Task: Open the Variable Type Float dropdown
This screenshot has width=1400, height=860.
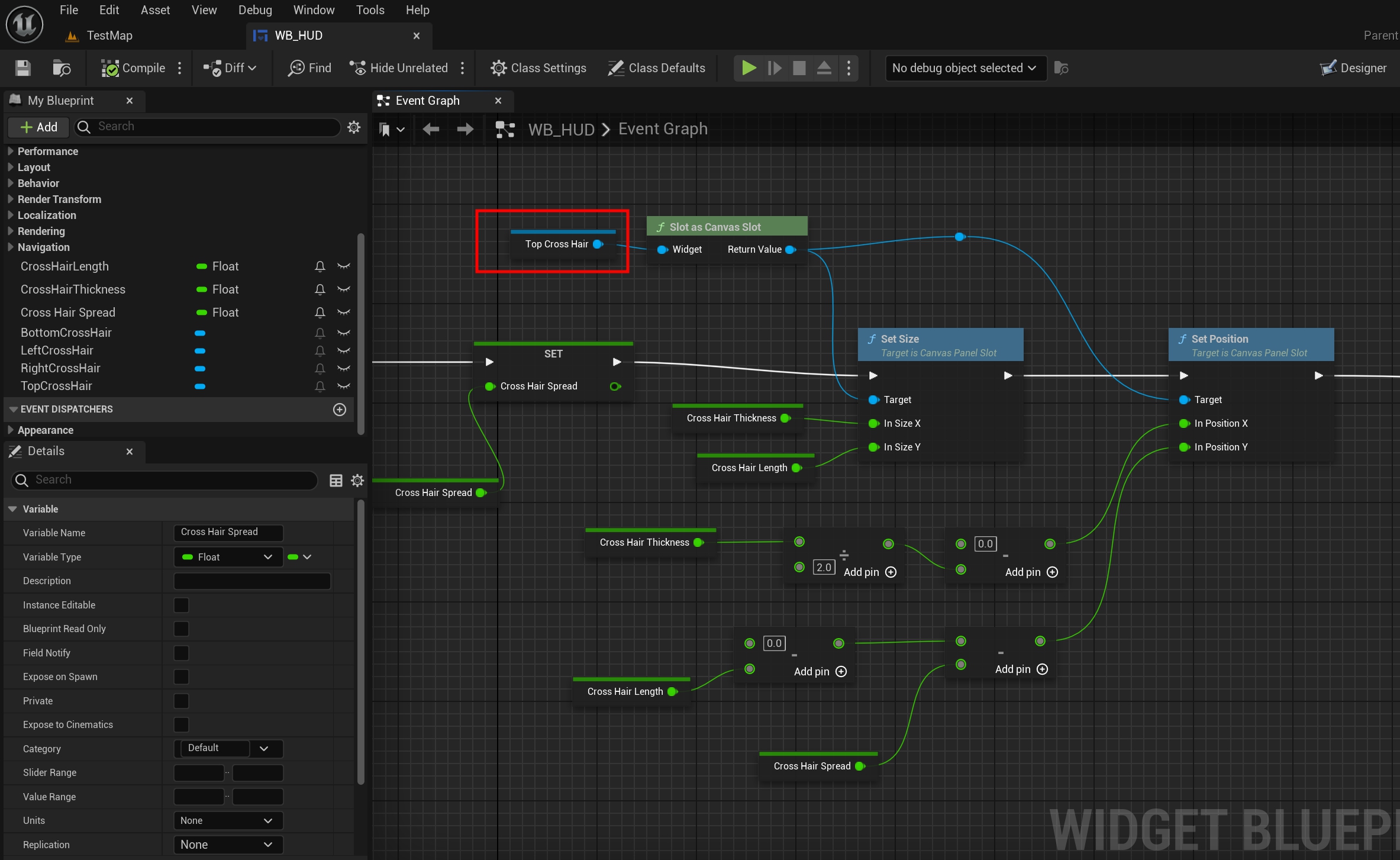Action: [x=228, y=557]
